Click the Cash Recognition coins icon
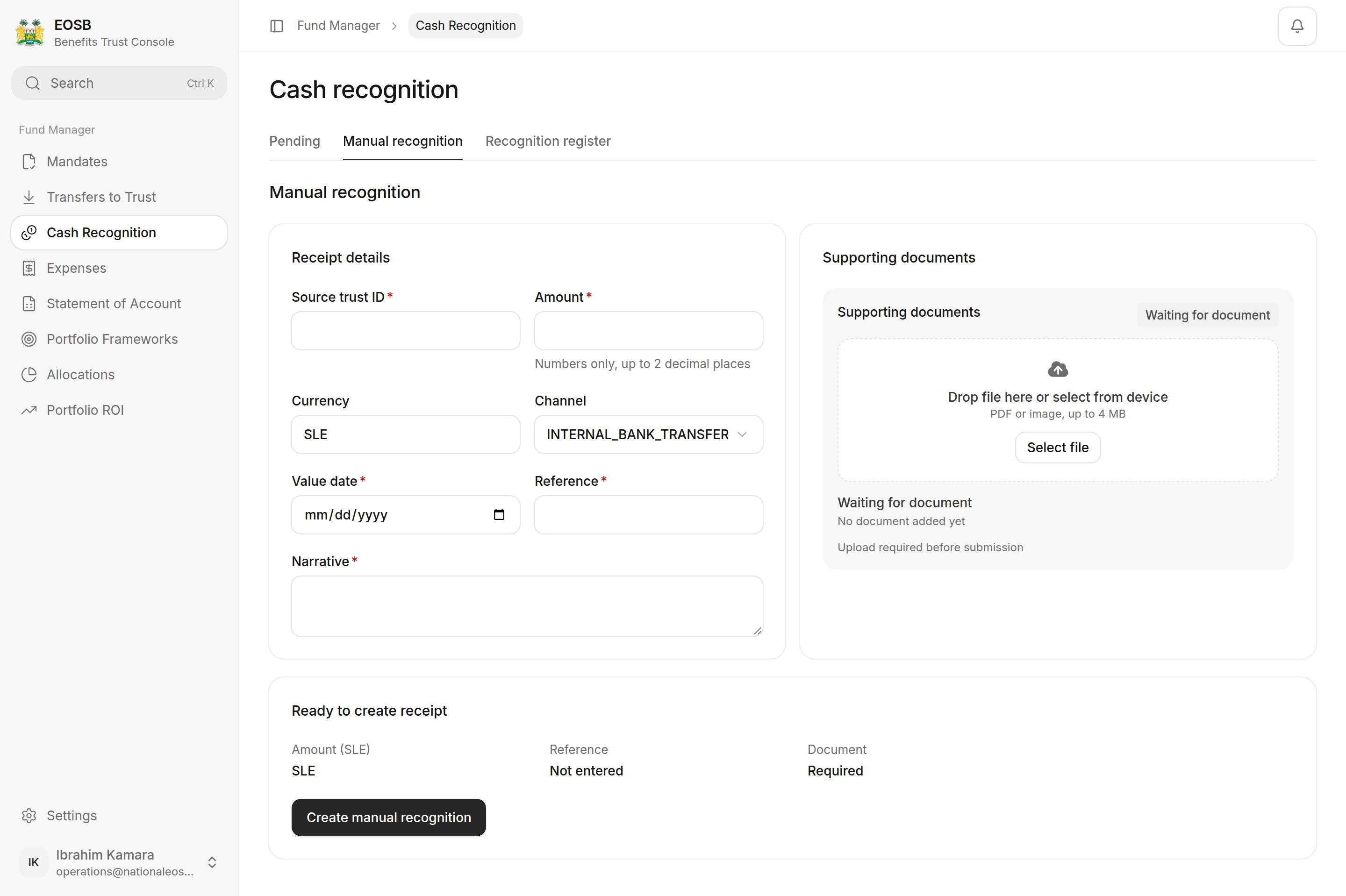 coord(29,233)
